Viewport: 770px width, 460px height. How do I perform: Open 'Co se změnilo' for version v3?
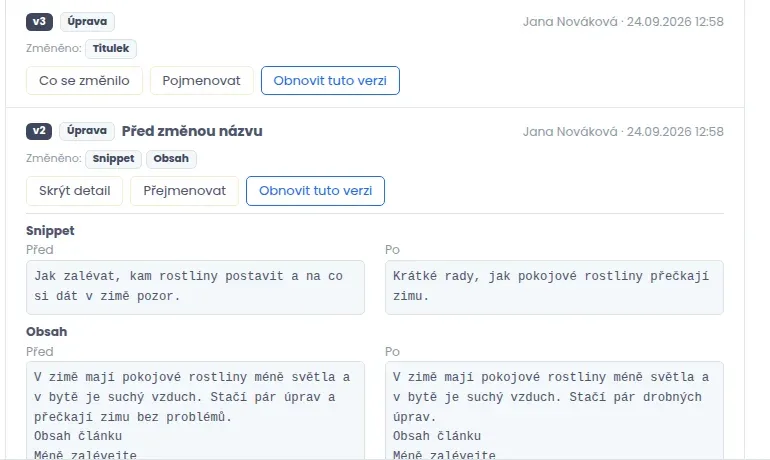tap(84, 81)
